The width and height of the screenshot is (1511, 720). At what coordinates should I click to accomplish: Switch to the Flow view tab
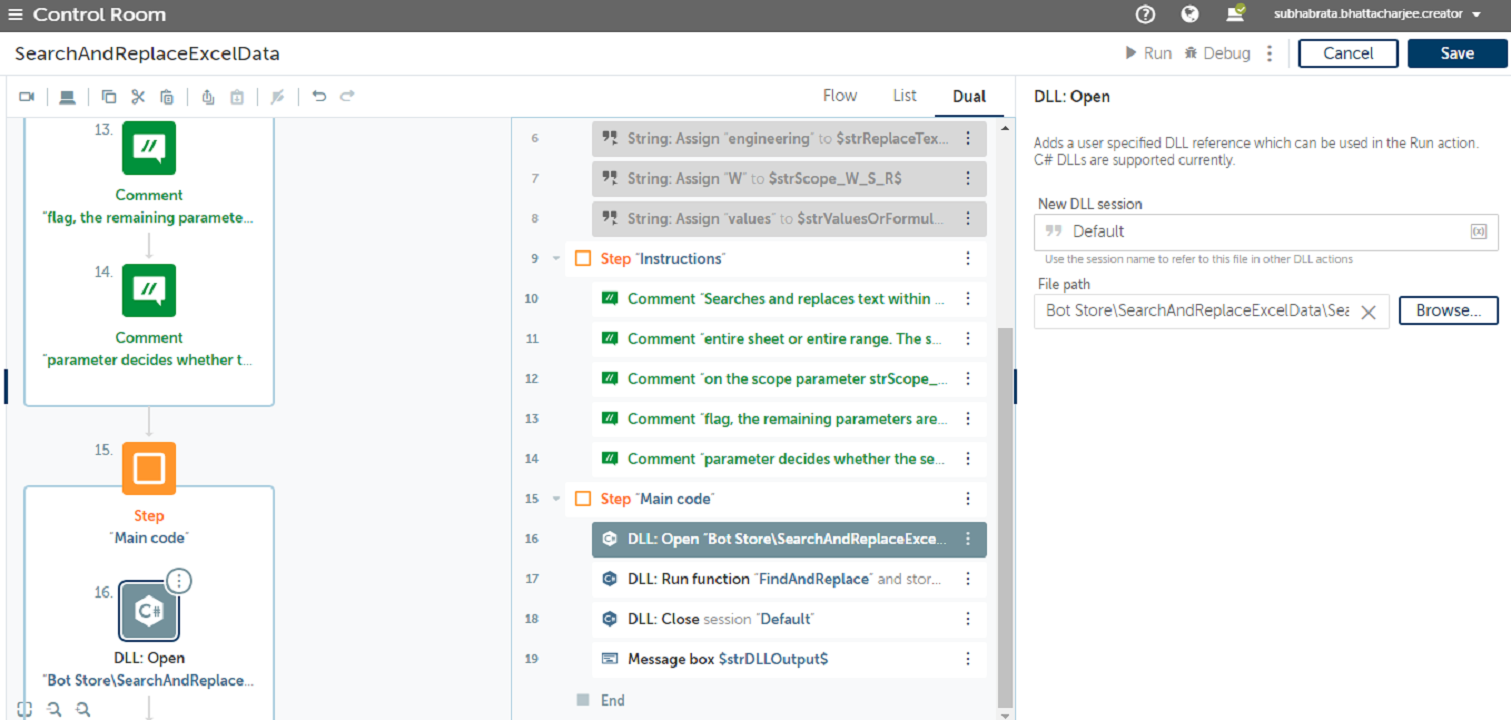pos(839,96)
